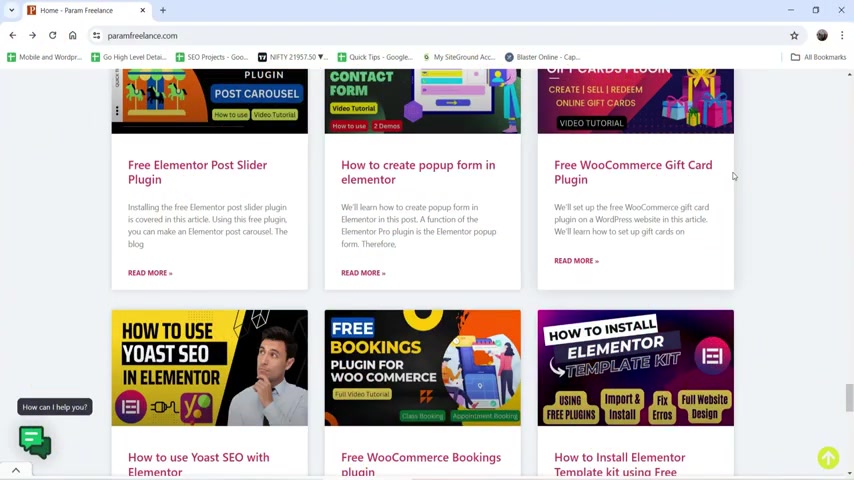Expand the tab search dropdown arrow
The height and width of the screenshot is (480, 854).
11,10
